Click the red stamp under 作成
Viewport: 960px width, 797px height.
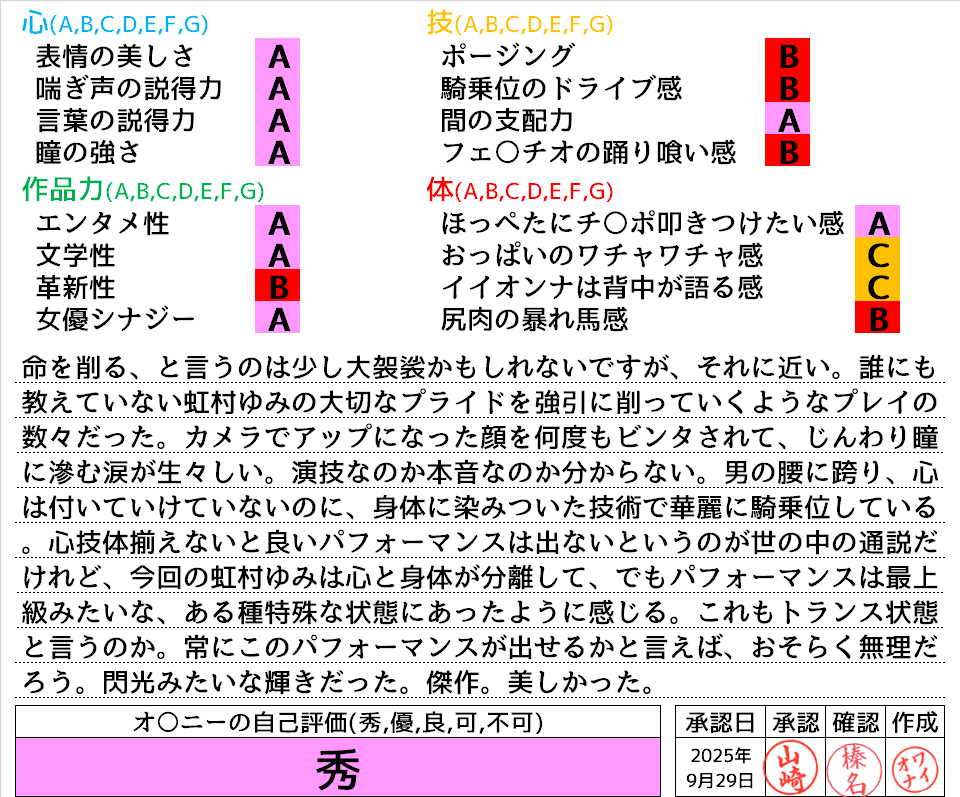(x=915, y=769)
